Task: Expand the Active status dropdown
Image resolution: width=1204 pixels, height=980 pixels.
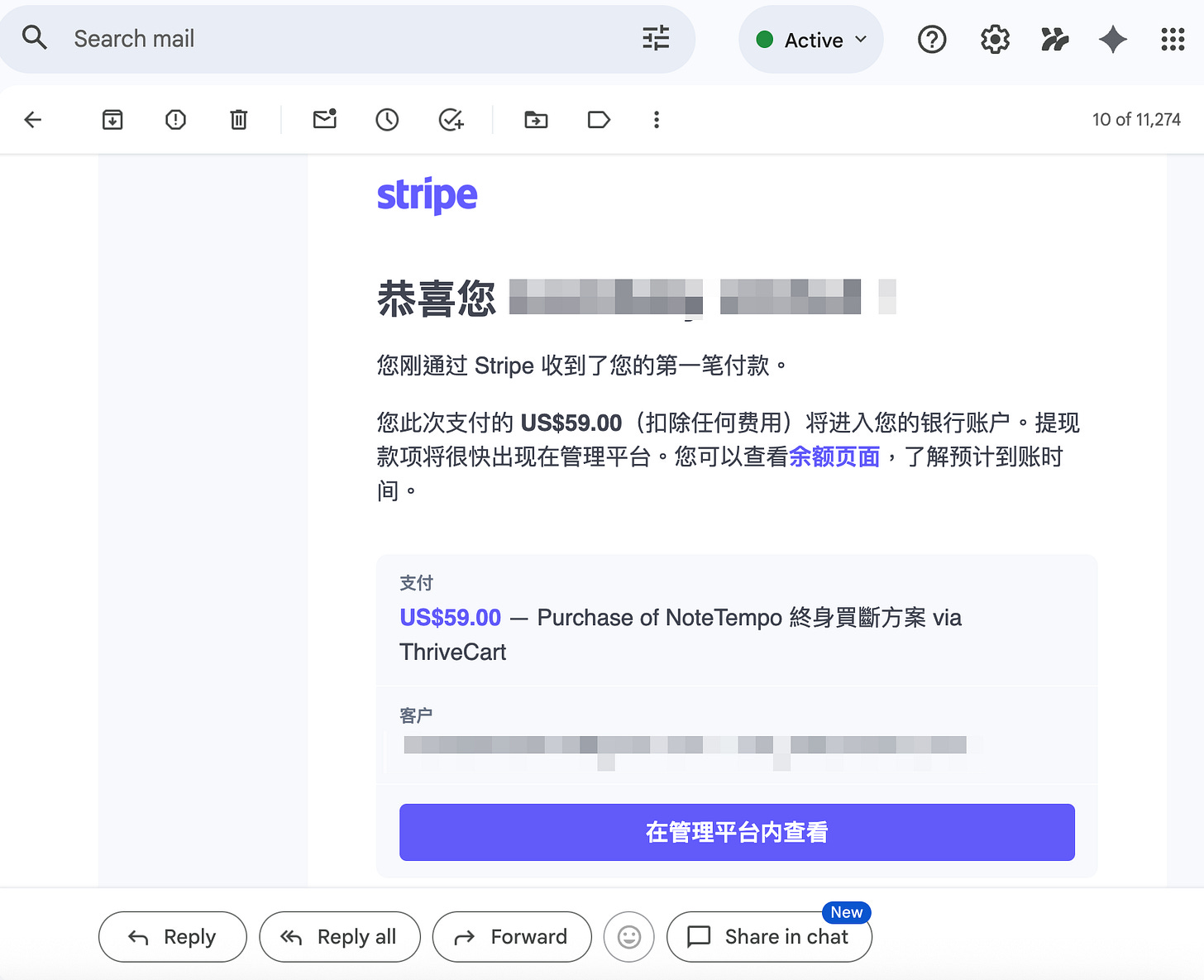Action: (810, 40)
